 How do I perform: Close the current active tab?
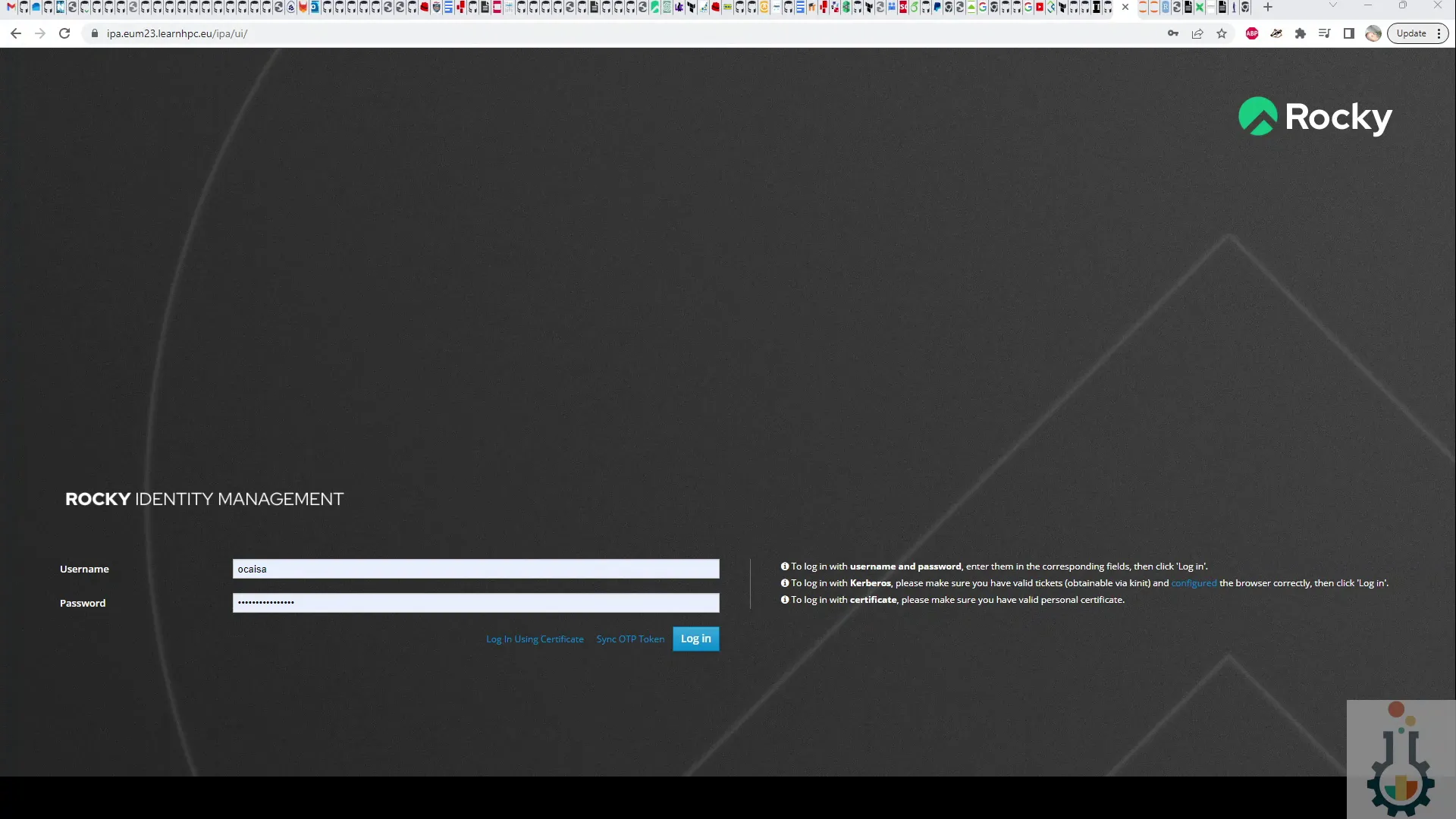click(1125, 7)
